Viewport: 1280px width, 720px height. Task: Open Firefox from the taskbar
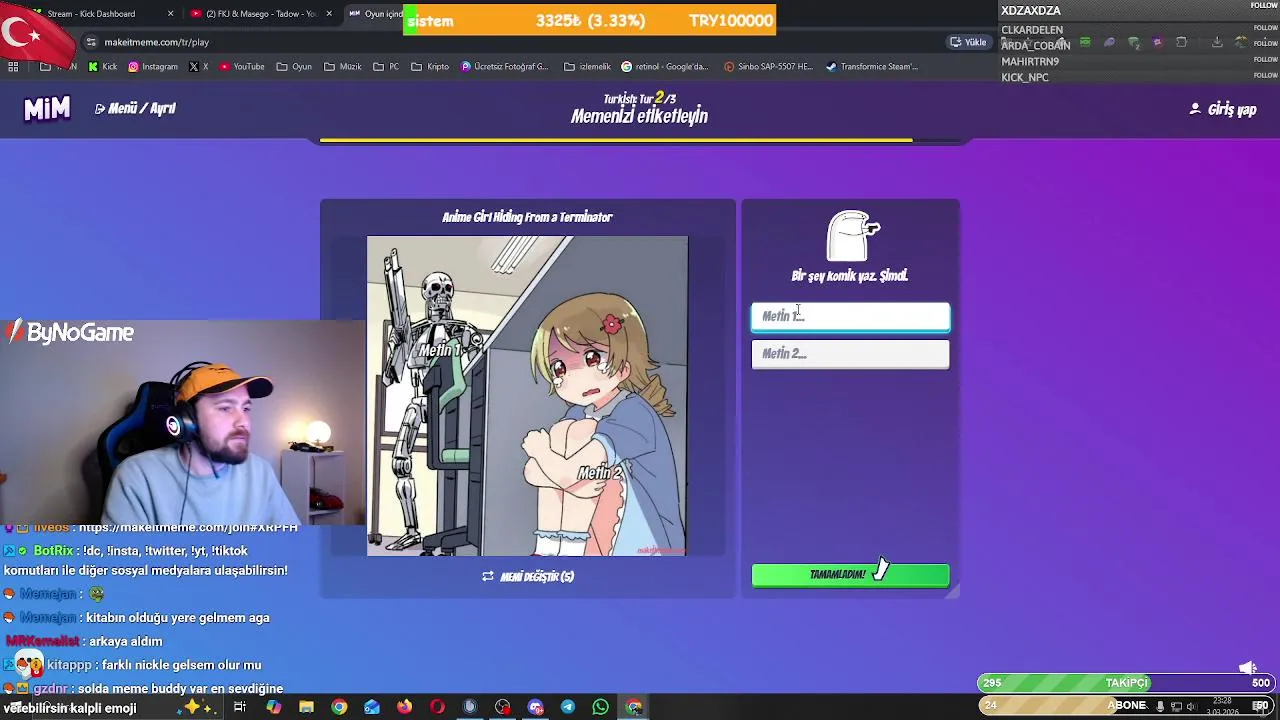click(x=404, y=707)
